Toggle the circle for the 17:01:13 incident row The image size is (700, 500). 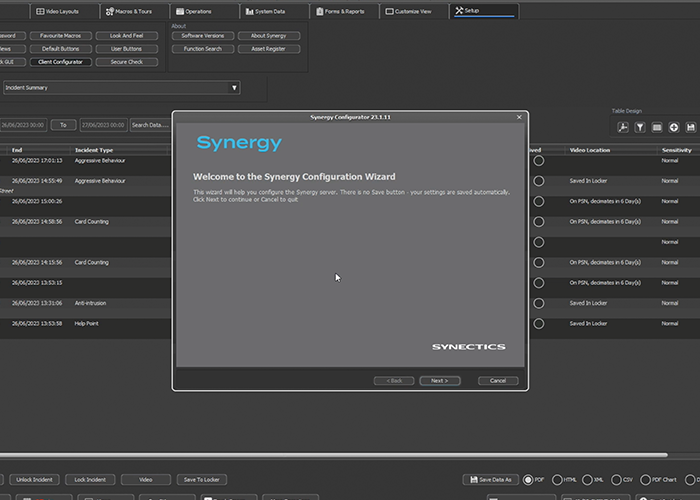539,161
